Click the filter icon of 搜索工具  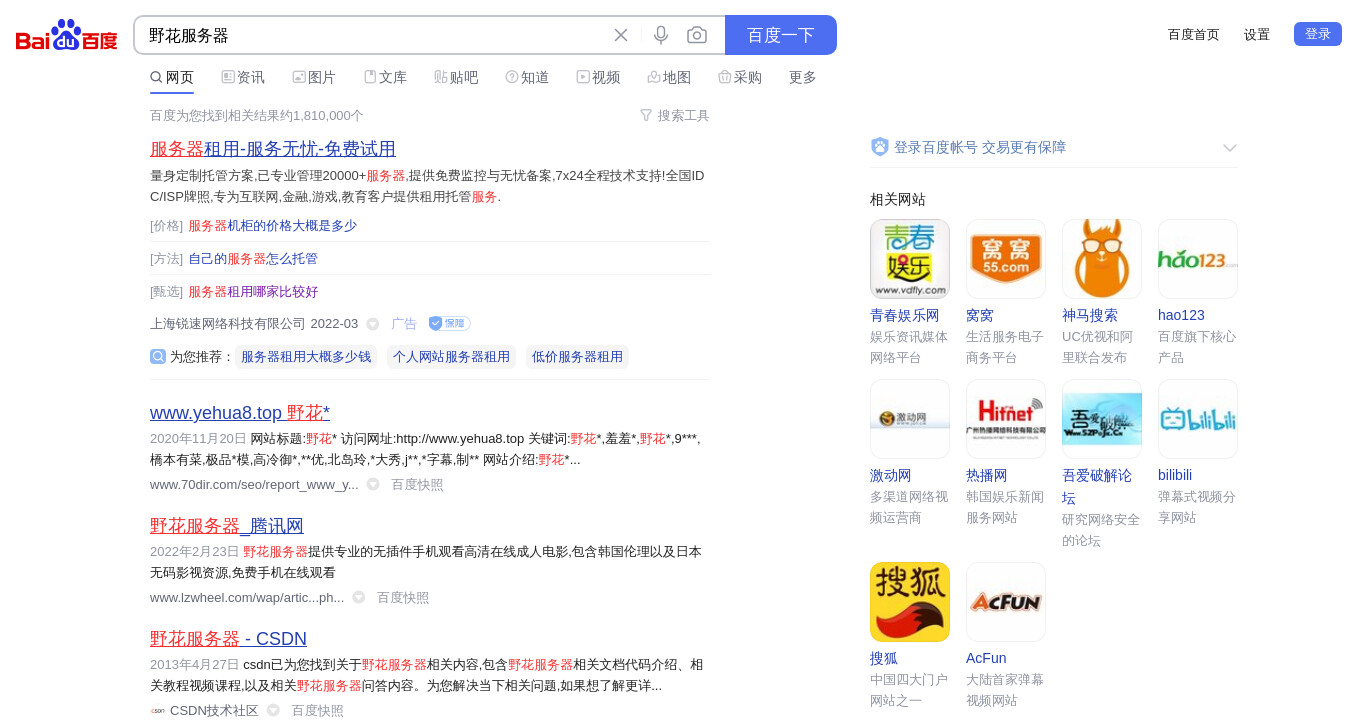tap(646, 115)
